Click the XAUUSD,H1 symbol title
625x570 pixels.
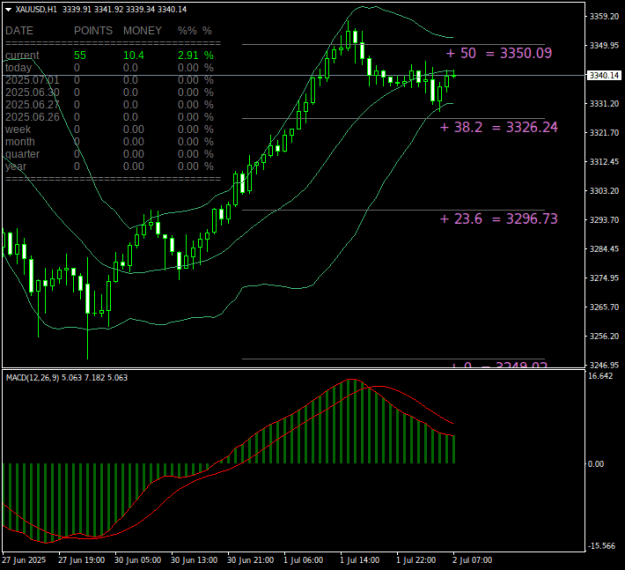(x=36, y=10)
